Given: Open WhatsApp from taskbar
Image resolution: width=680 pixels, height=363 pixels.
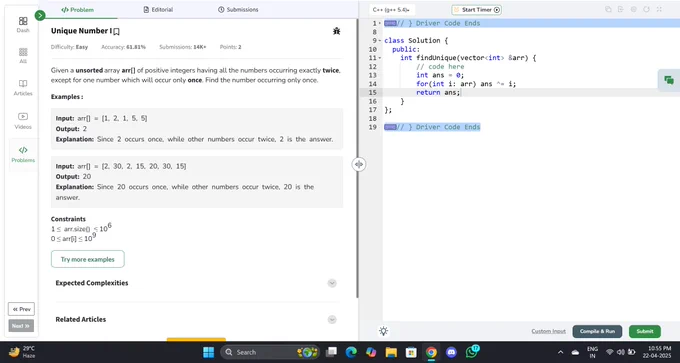Looking at the screenshot, I should click(x=472, y=352).
